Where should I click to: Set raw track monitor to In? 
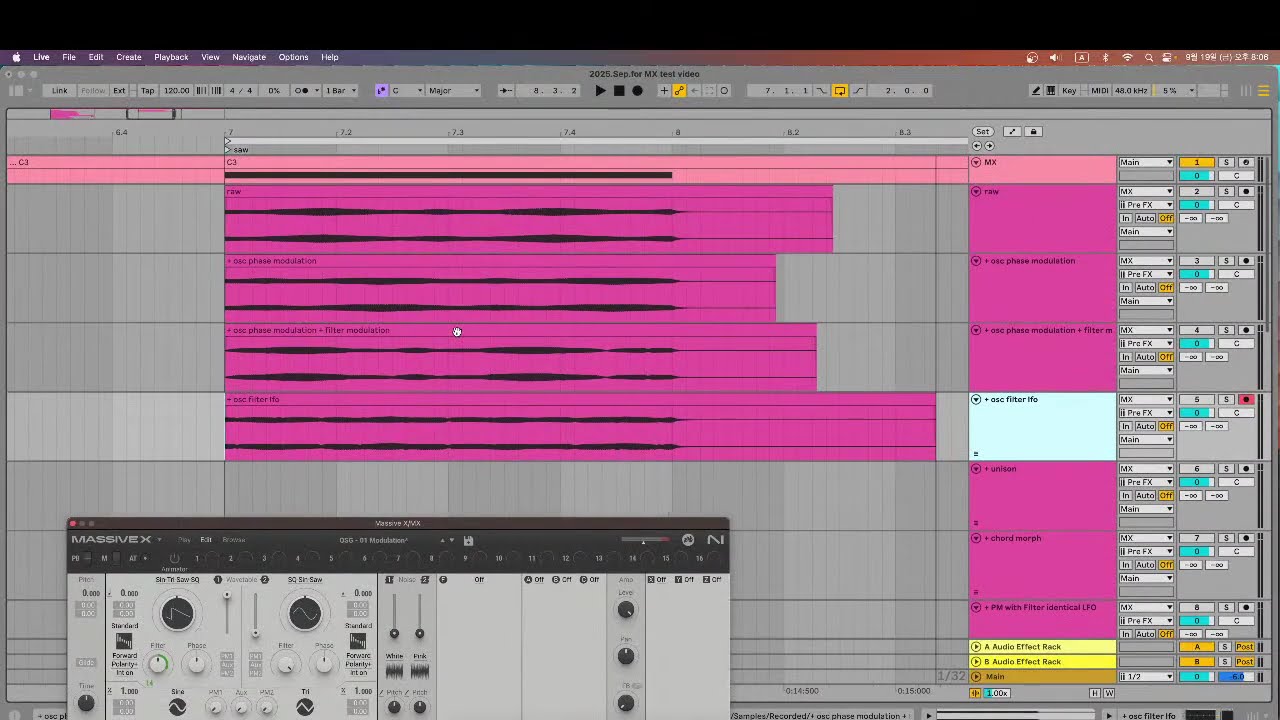tap(1126, 218)
